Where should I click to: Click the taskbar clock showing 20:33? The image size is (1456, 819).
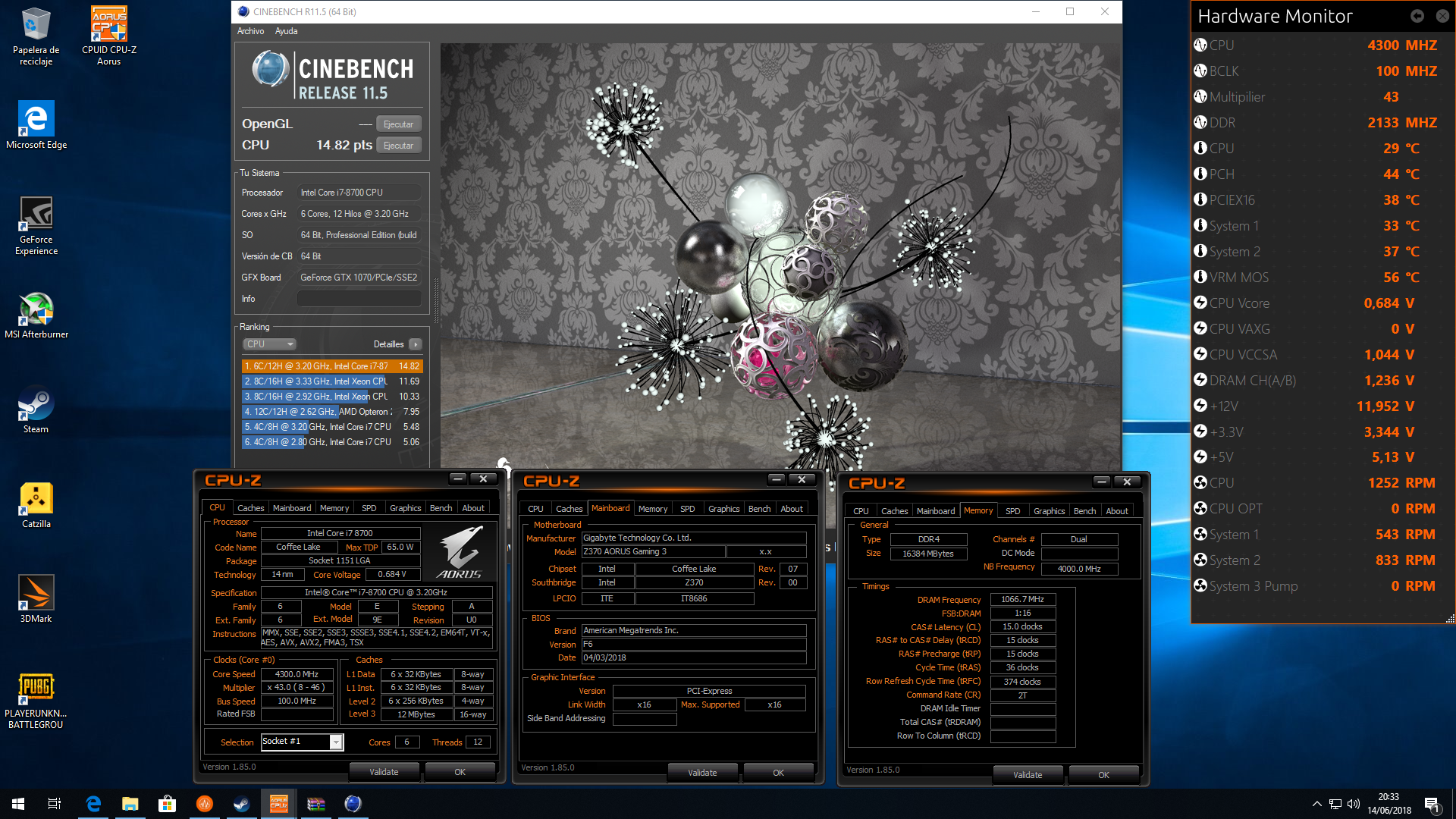pyautogui.click(x=1389, y=804)
